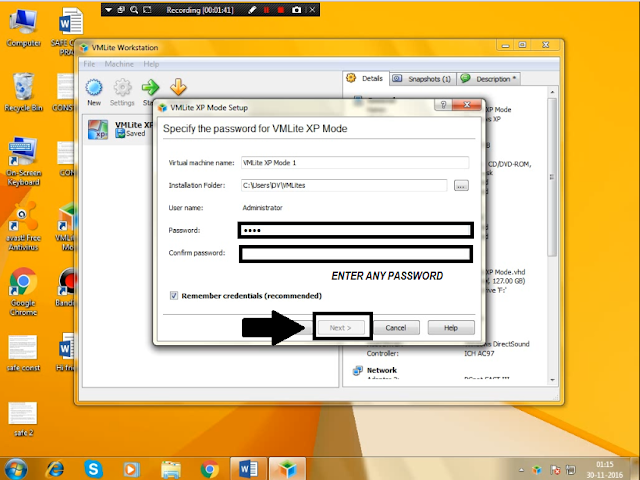The width and height of the screenshot is (640, 480).
Task: Toggle Remember credentials checkbox
Action: click(174, 296)
